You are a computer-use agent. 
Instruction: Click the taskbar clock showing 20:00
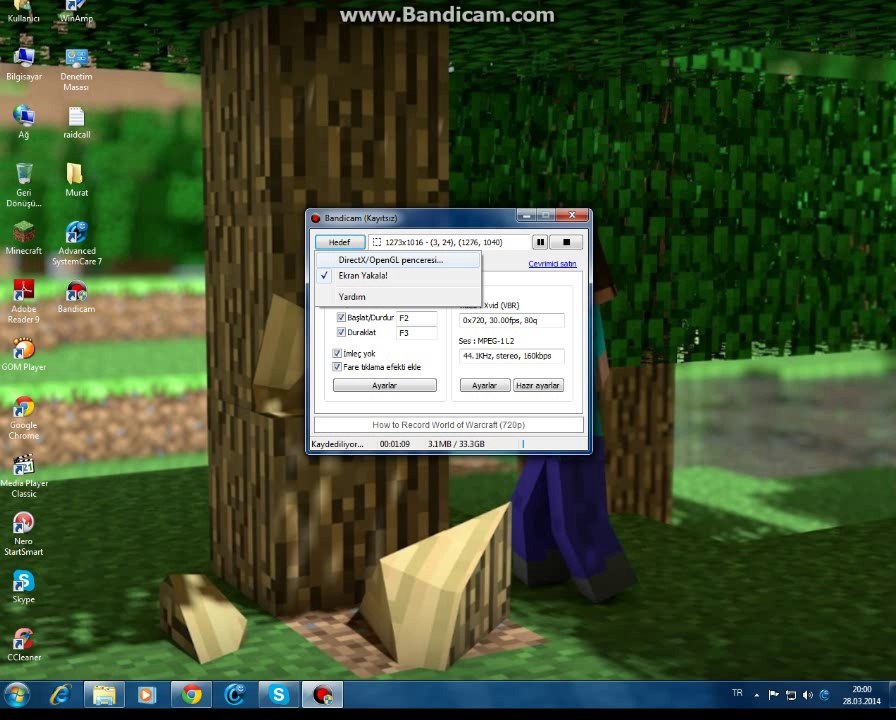[862, 695]
